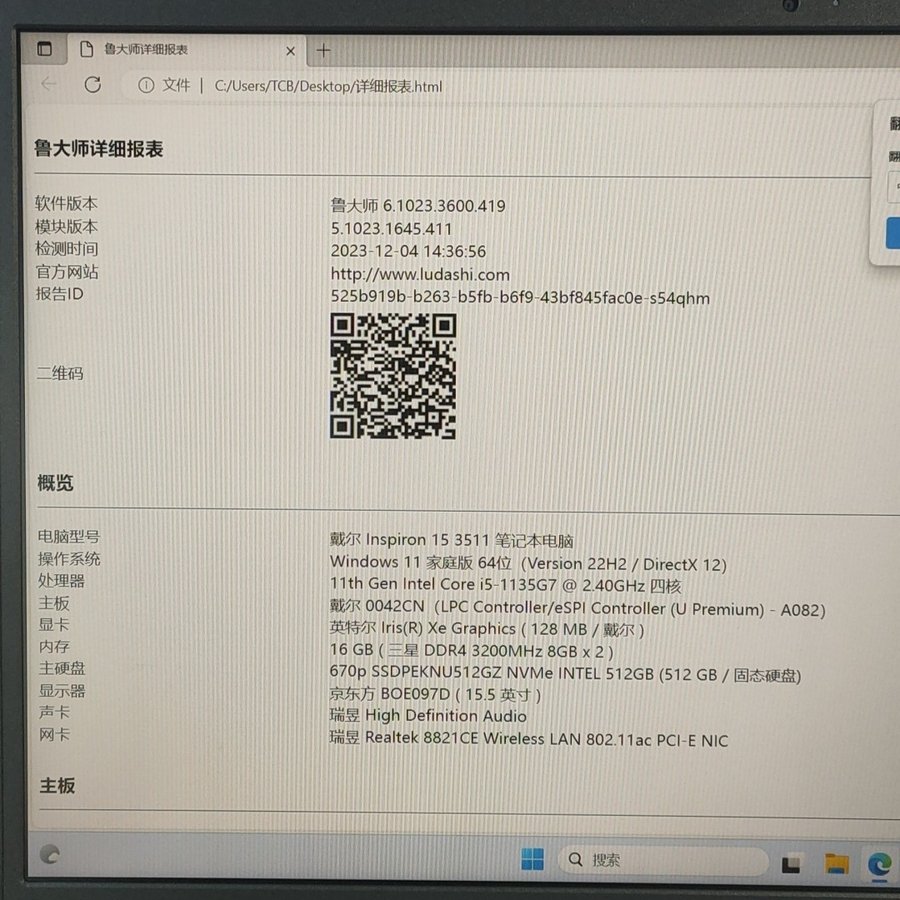This screenshot has height=900, width=900.
Task: Click the 二维码 label
Action: click(x=60, y=374)
